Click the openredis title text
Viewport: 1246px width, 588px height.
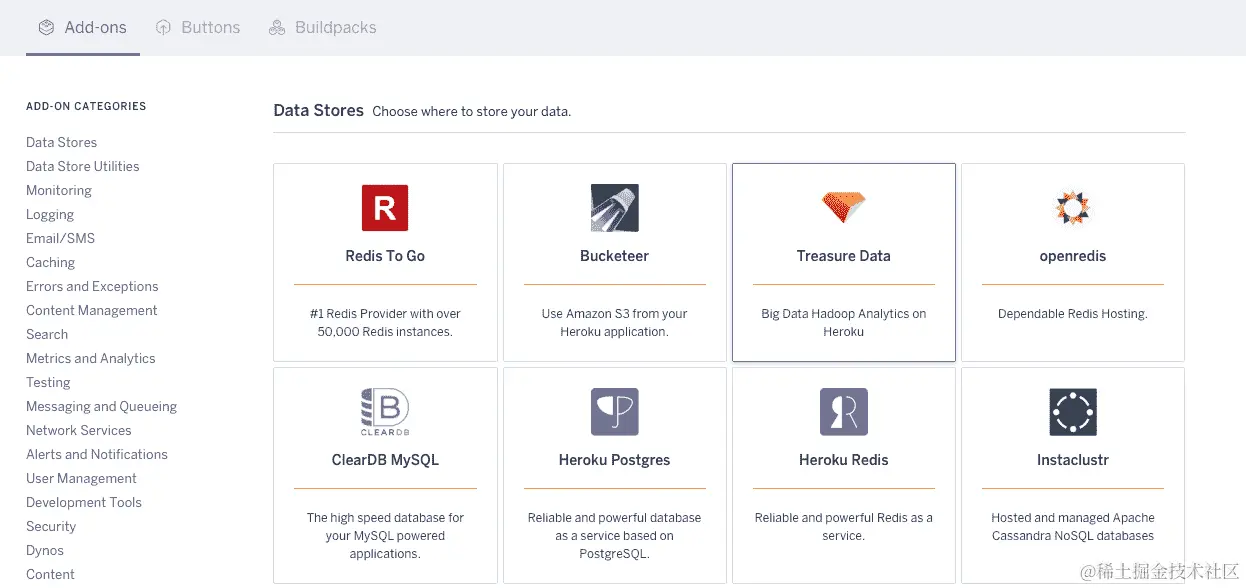[x=1073, y=256]
